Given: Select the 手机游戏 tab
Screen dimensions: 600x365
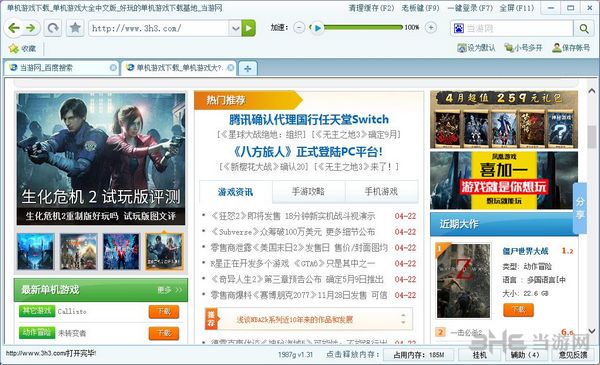Looking at the screenshot, I should click(381, 191).
